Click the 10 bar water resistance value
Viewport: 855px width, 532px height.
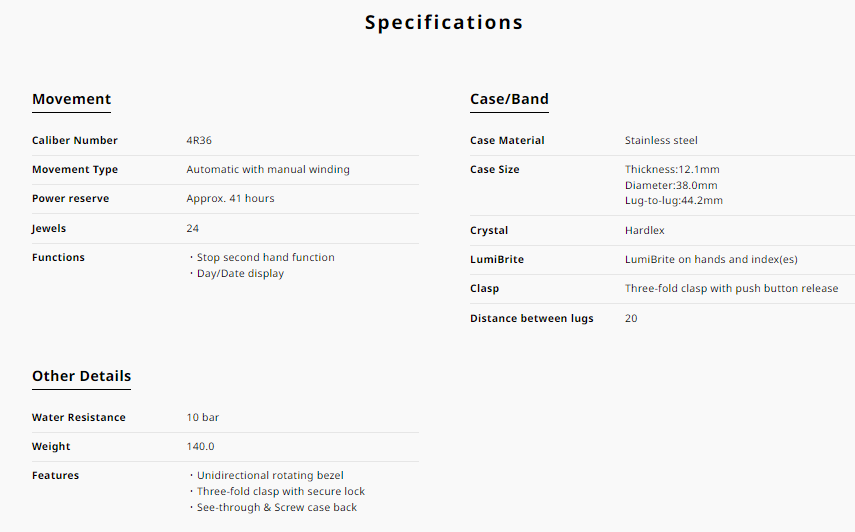pyautogui.click(x=202, y=418)
